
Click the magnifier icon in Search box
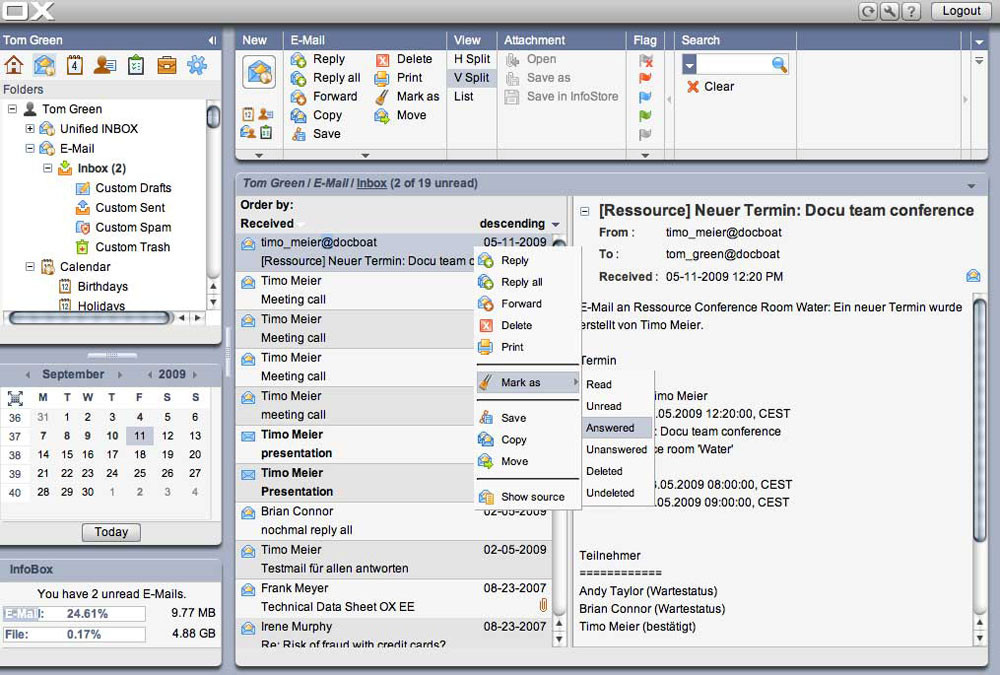coord(779,64)
